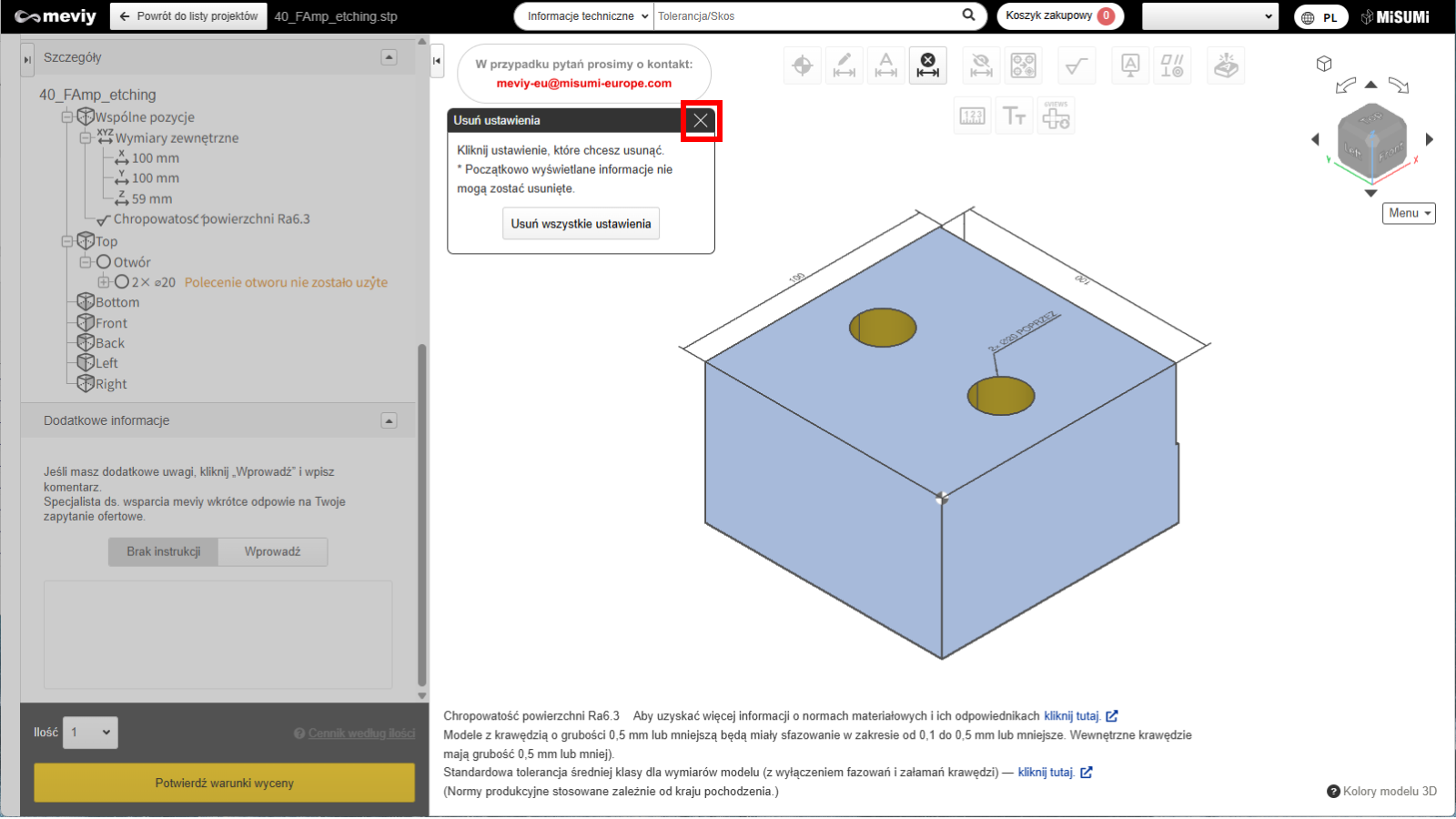Toggle the isometric view cube icon

point(1324,64)
